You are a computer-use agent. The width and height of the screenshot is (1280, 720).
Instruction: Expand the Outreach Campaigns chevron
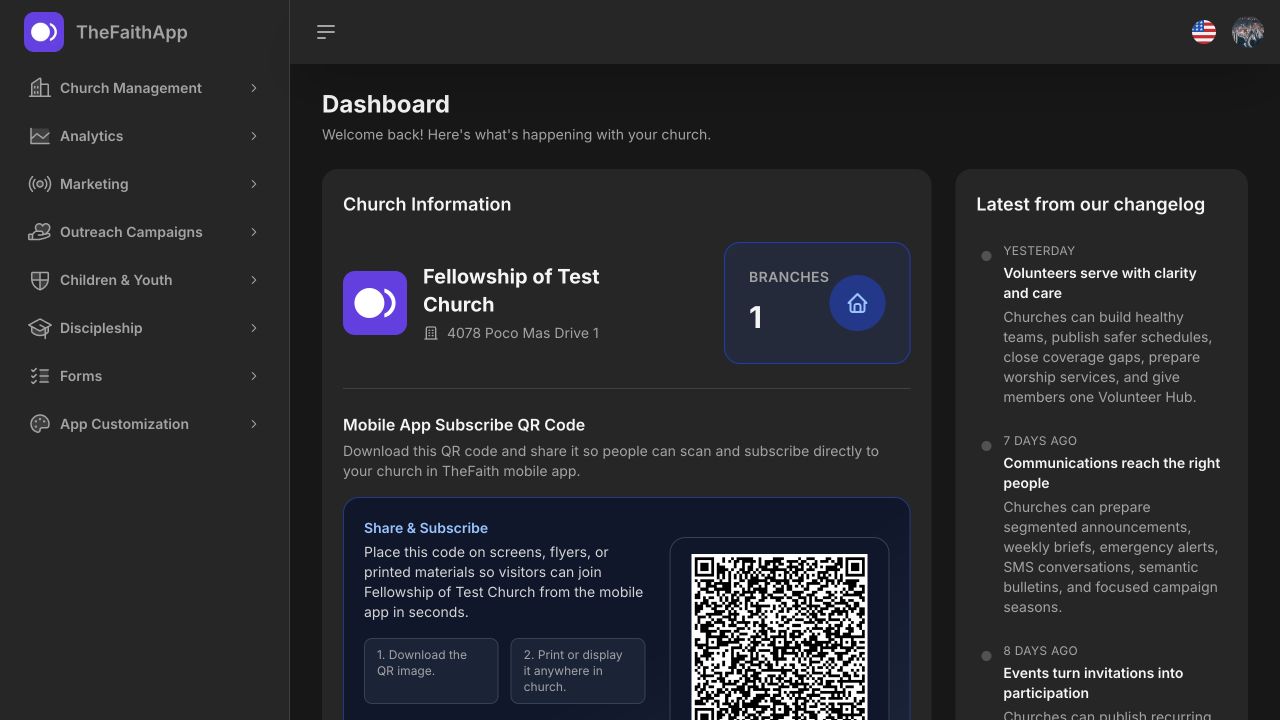pyautogui.click(x=254, y=232)
